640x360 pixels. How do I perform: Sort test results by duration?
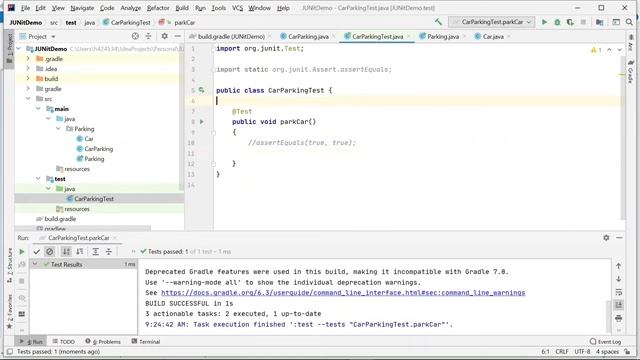80,252
